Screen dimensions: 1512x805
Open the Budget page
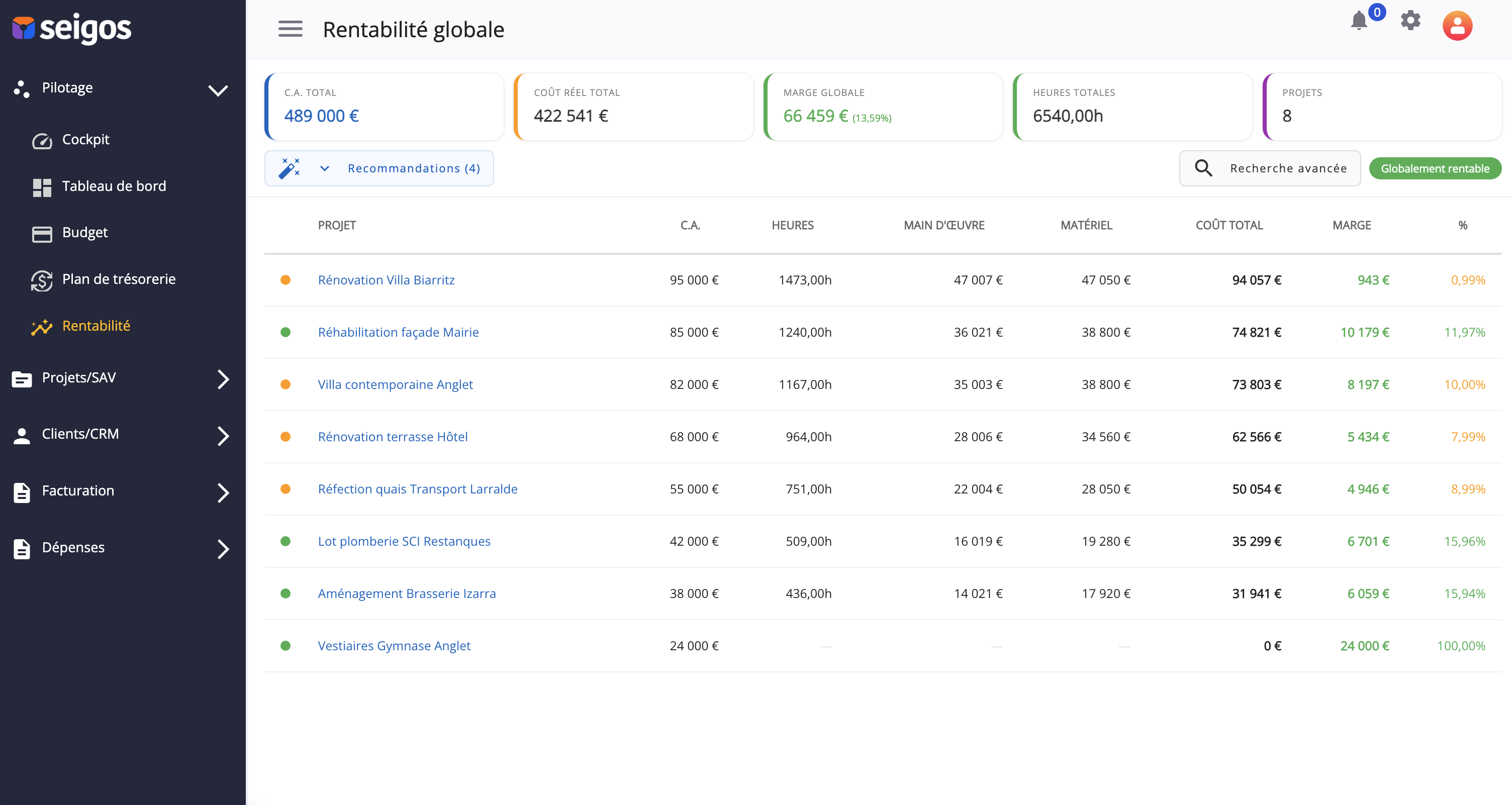coord(84,232)
